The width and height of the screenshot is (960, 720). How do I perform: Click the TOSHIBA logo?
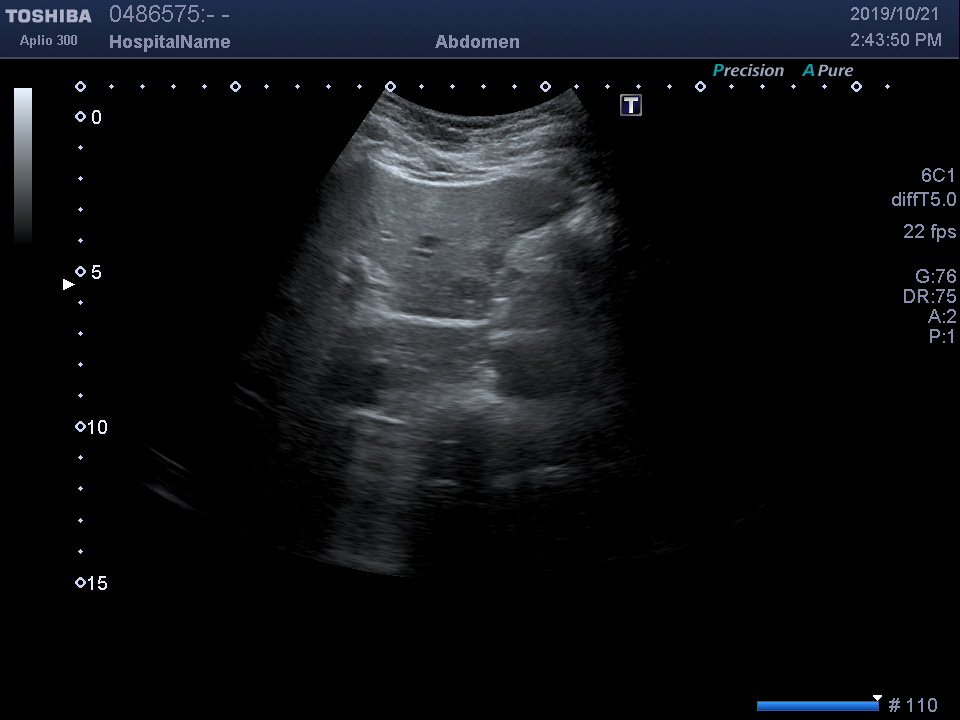click(48, 16)
